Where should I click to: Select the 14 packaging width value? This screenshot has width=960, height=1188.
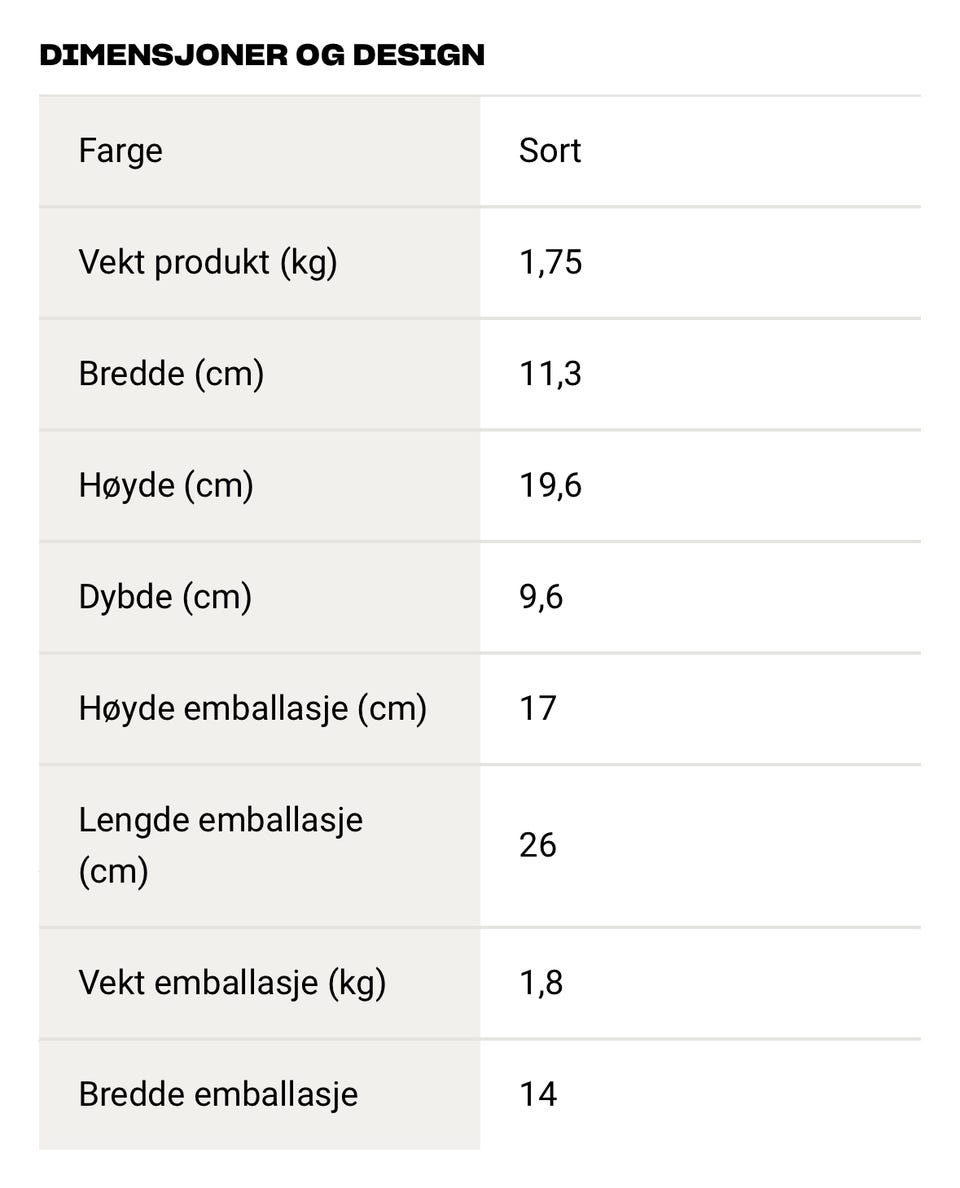tap(537, 1094)
